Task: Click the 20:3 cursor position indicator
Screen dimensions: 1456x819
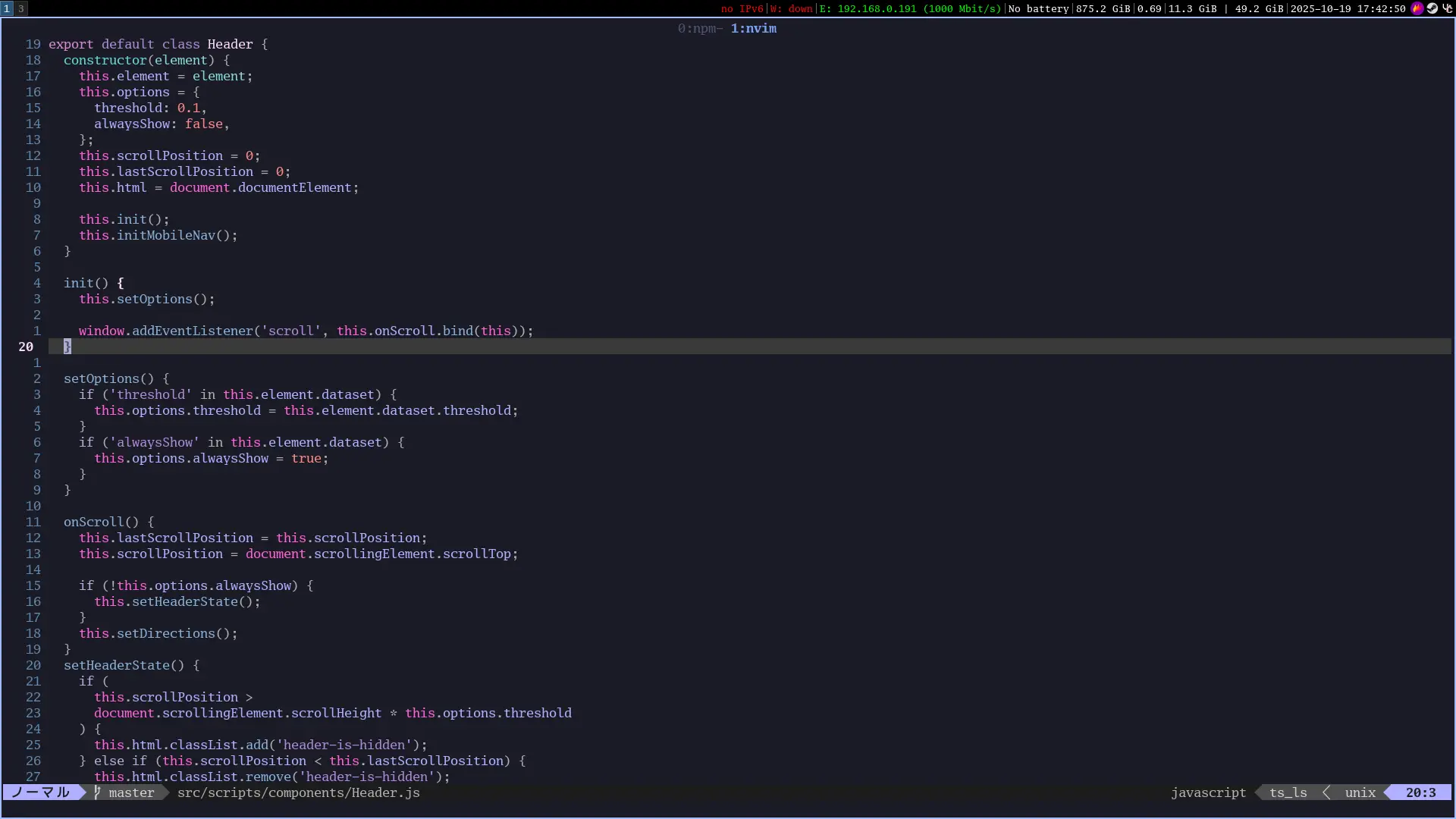Action: point(1420,792)
